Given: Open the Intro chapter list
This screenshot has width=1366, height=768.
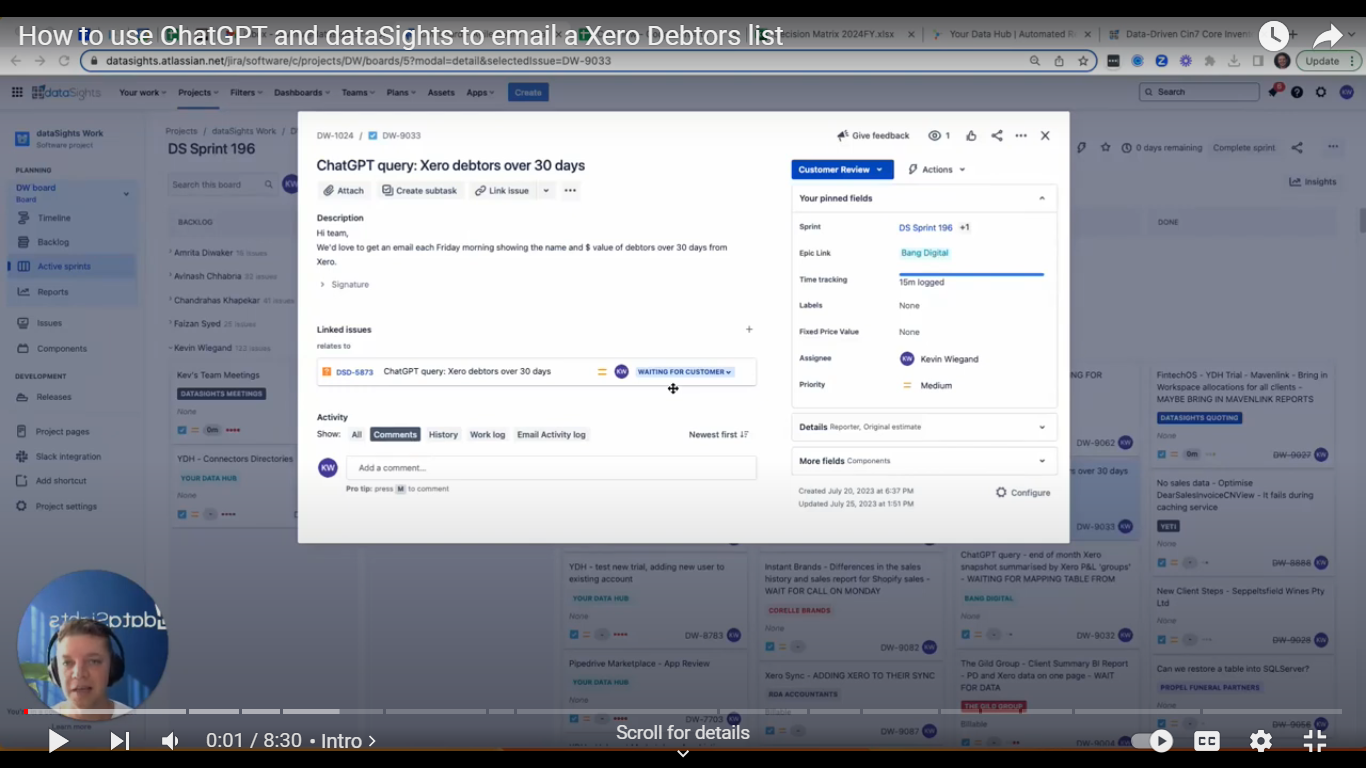Looking at the screenshot, I should click(x=349, y=741).
